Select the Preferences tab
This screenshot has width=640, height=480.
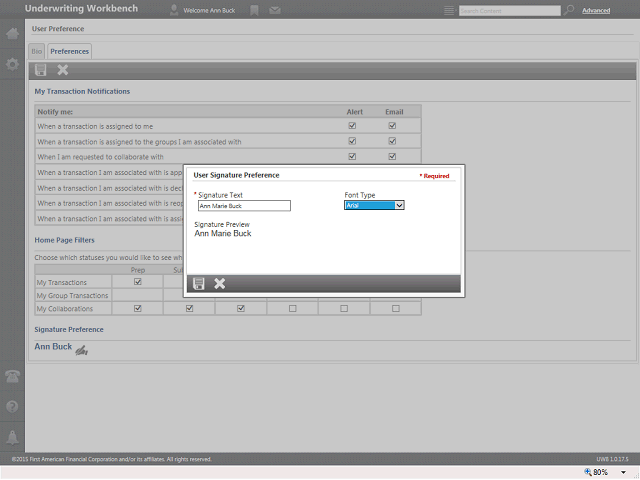coord(69,51)
